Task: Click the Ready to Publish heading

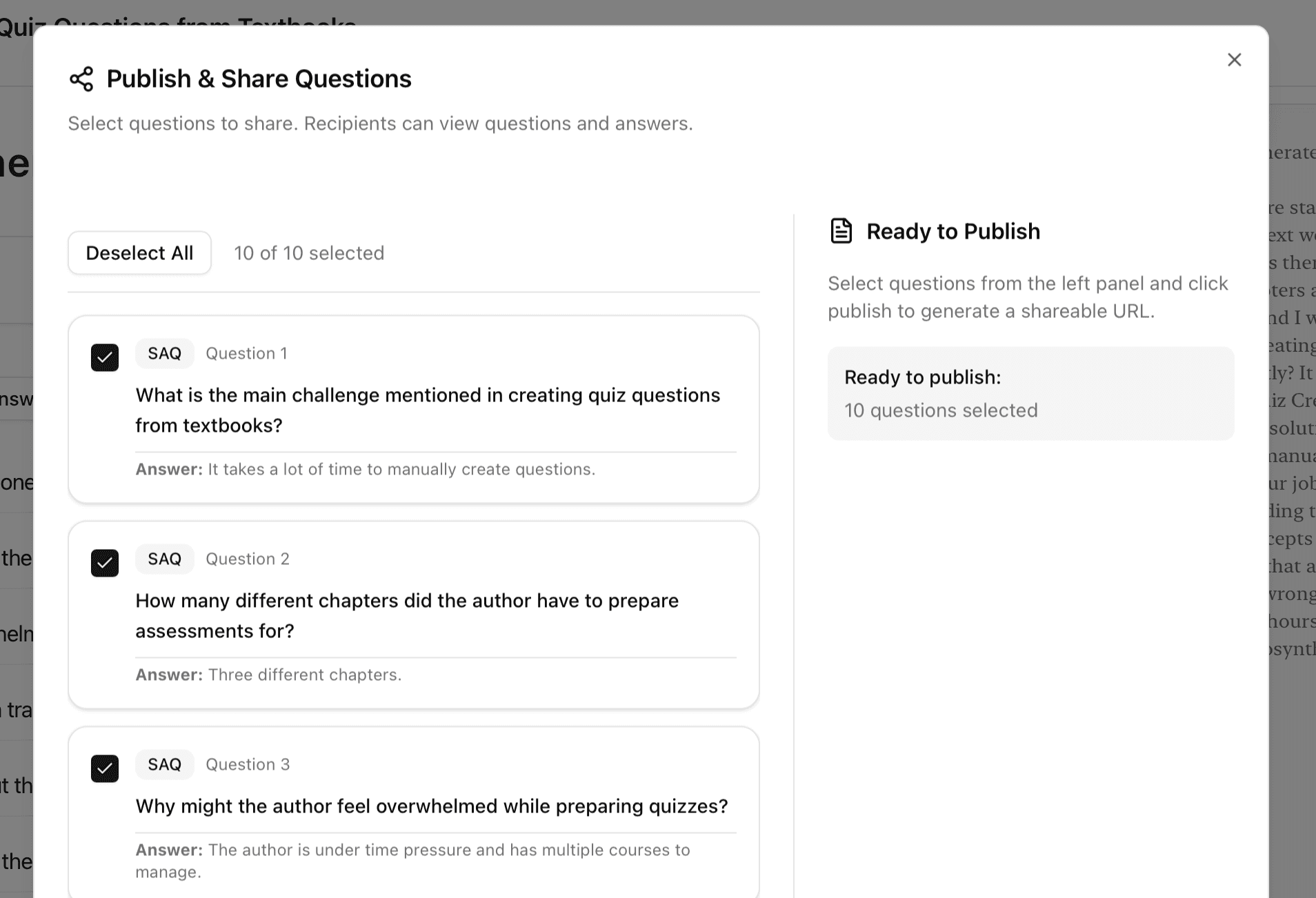Action: tap(954, 230)
